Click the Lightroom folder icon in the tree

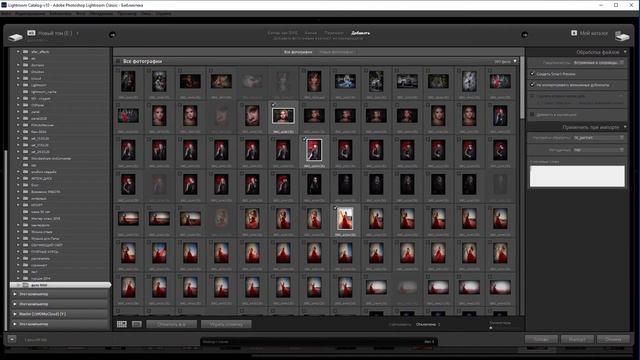(26, 85)
